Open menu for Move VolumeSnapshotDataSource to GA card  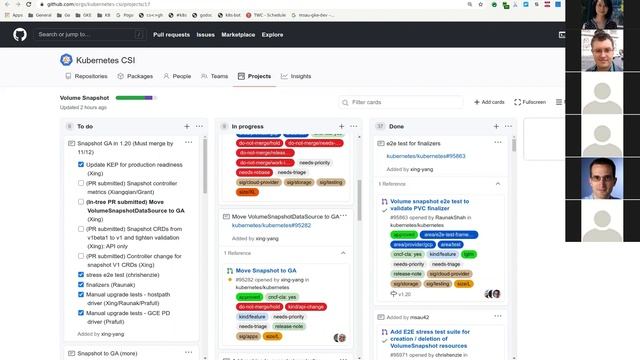click(344, 216)
